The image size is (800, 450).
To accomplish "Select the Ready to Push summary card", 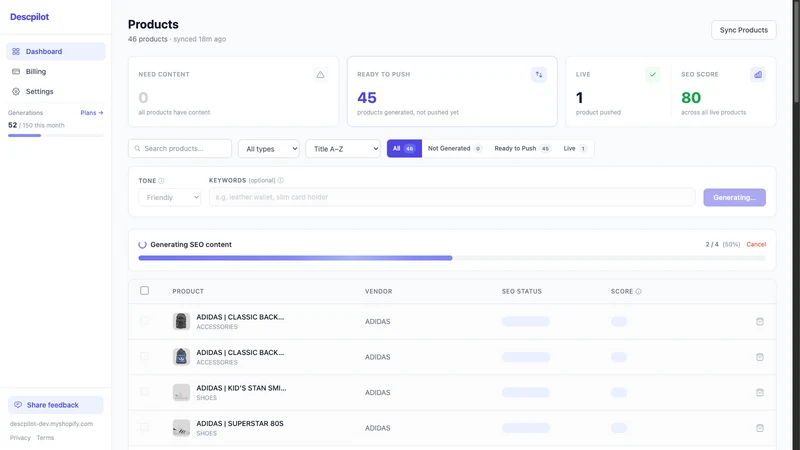I will click(452, 91).
